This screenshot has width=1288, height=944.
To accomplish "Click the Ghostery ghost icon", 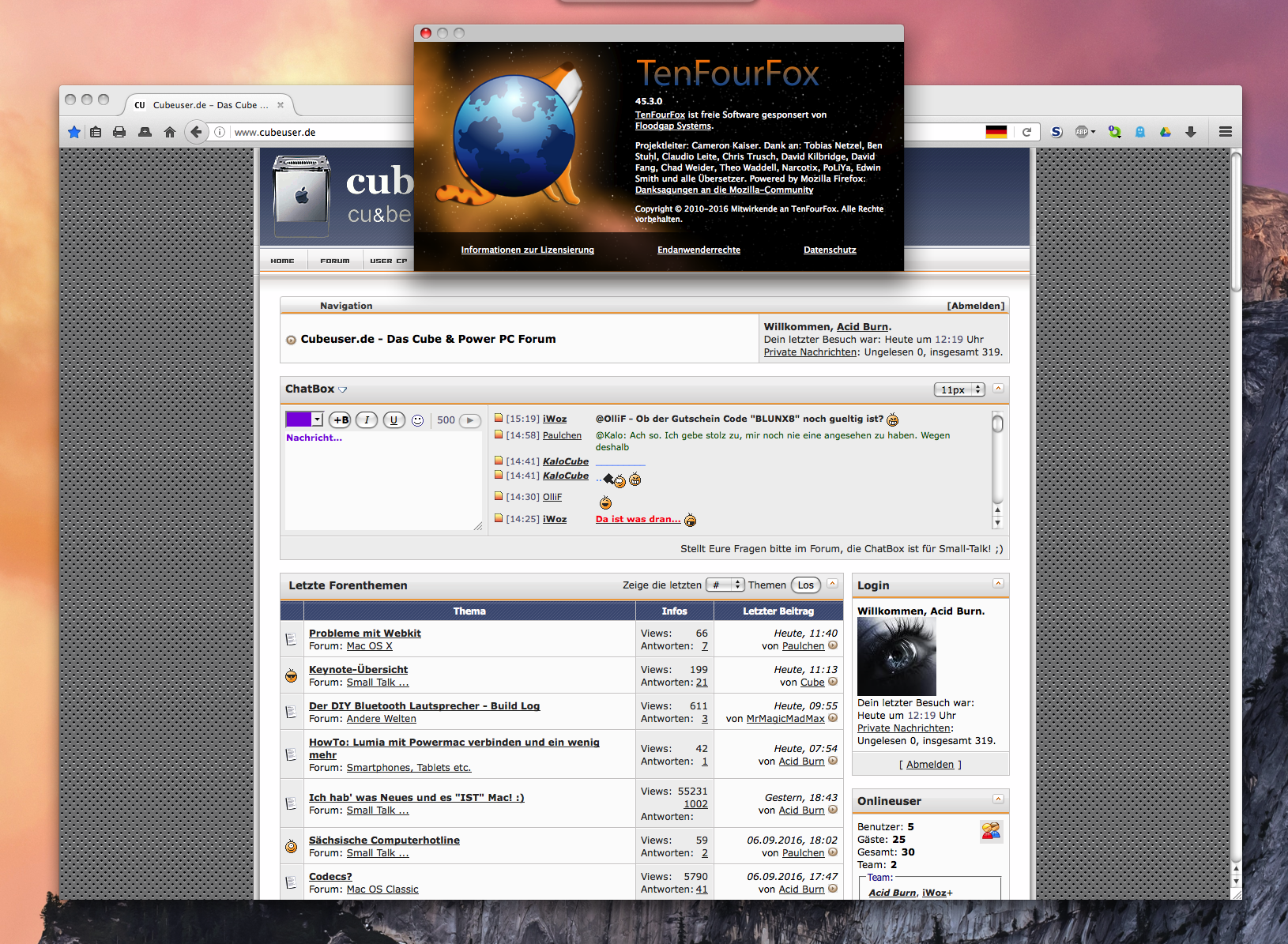I will tap(1140, 132).
